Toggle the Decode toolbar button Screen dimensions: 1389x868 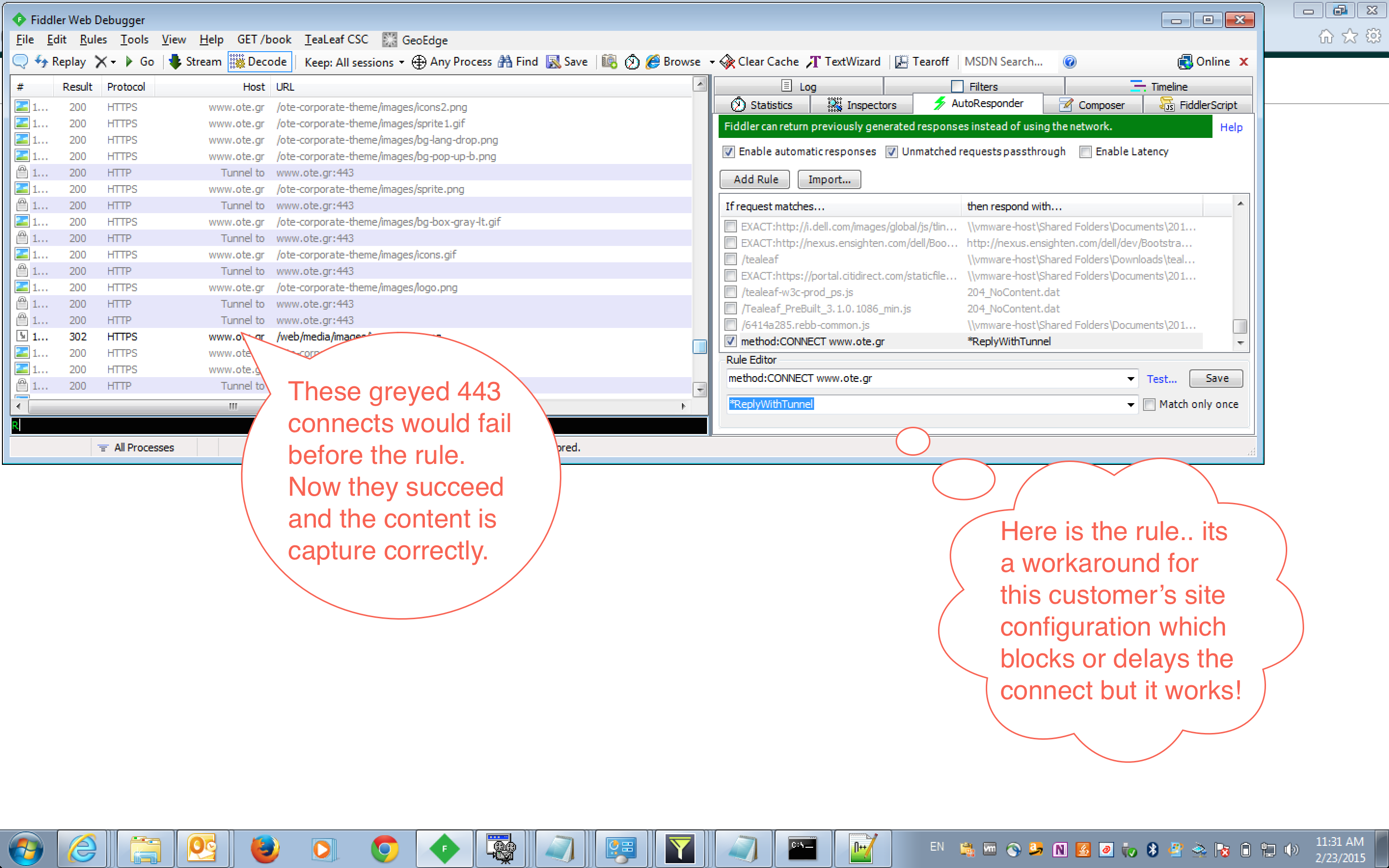(259, 61)
